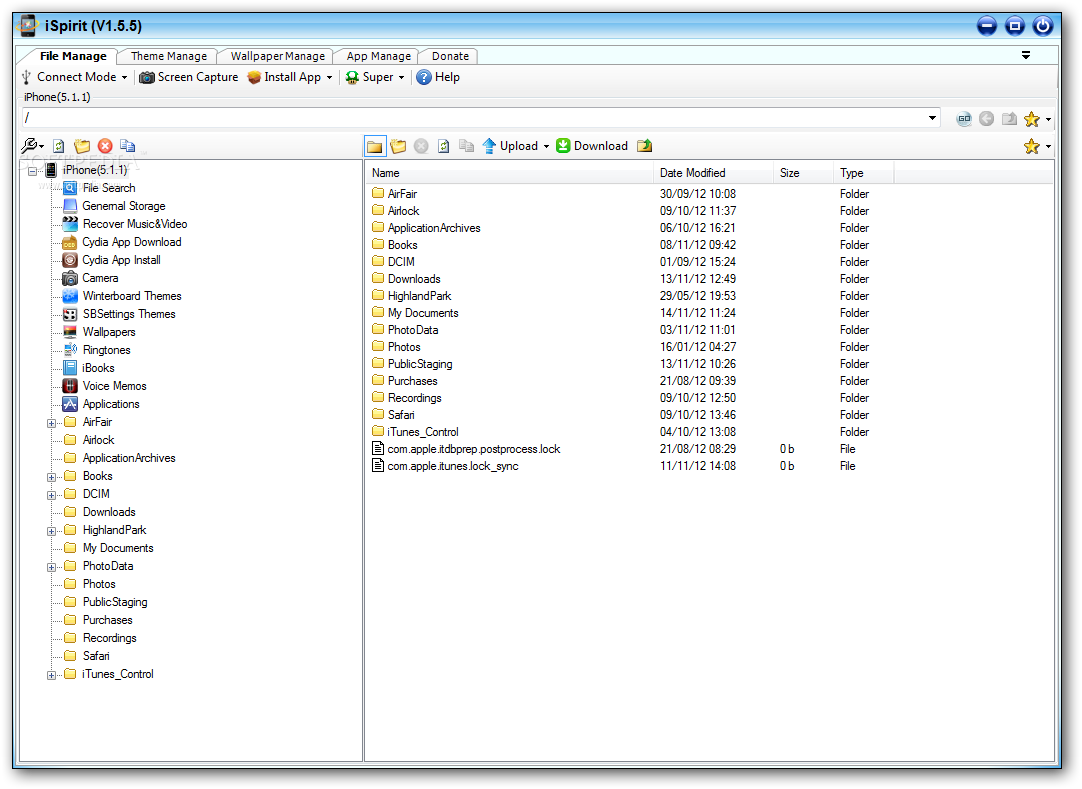
Task: Select PublicStaging folder in file list
Action: 420,364
